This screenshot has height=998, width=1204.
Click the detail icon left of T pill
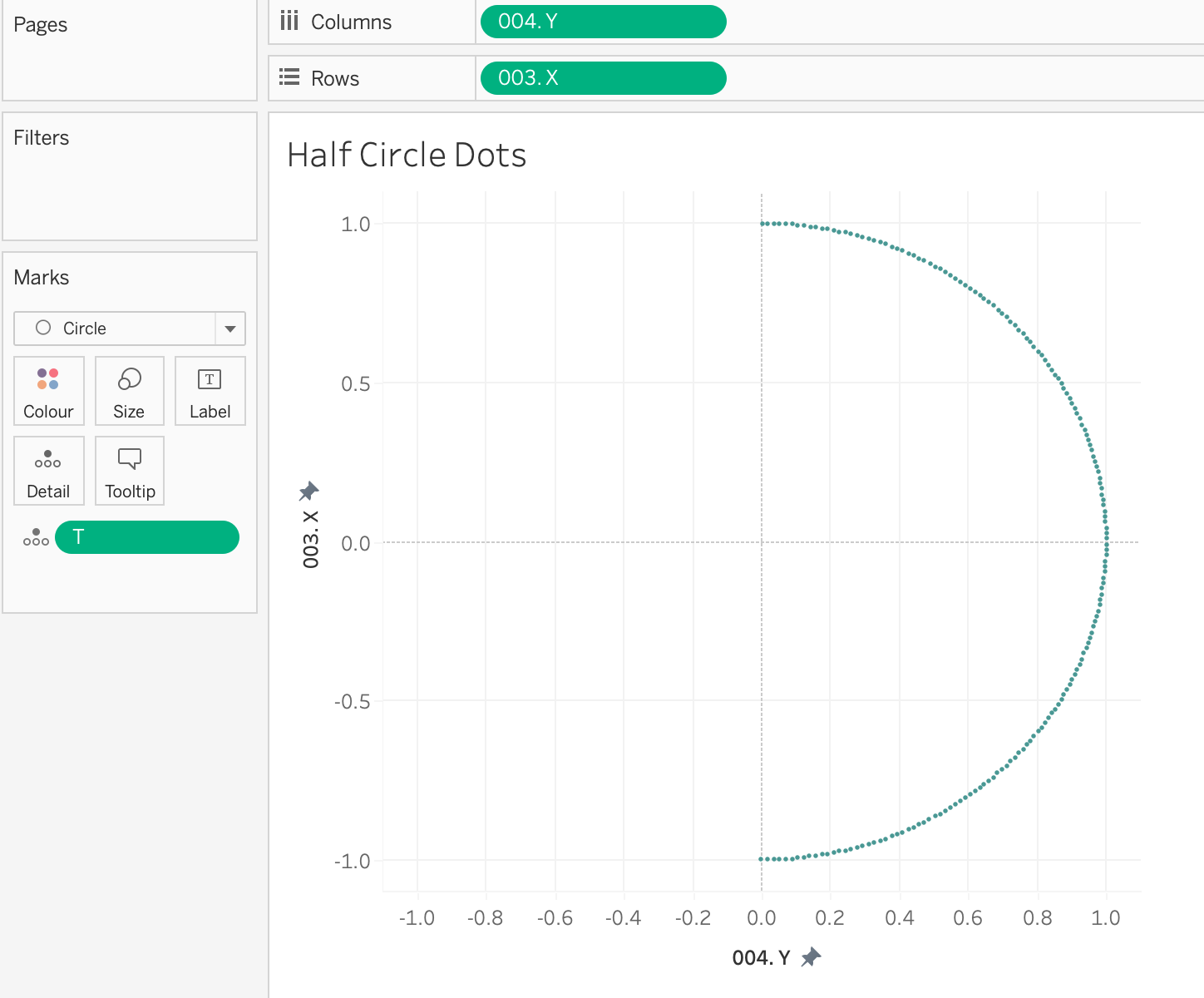tap(36, 537)
